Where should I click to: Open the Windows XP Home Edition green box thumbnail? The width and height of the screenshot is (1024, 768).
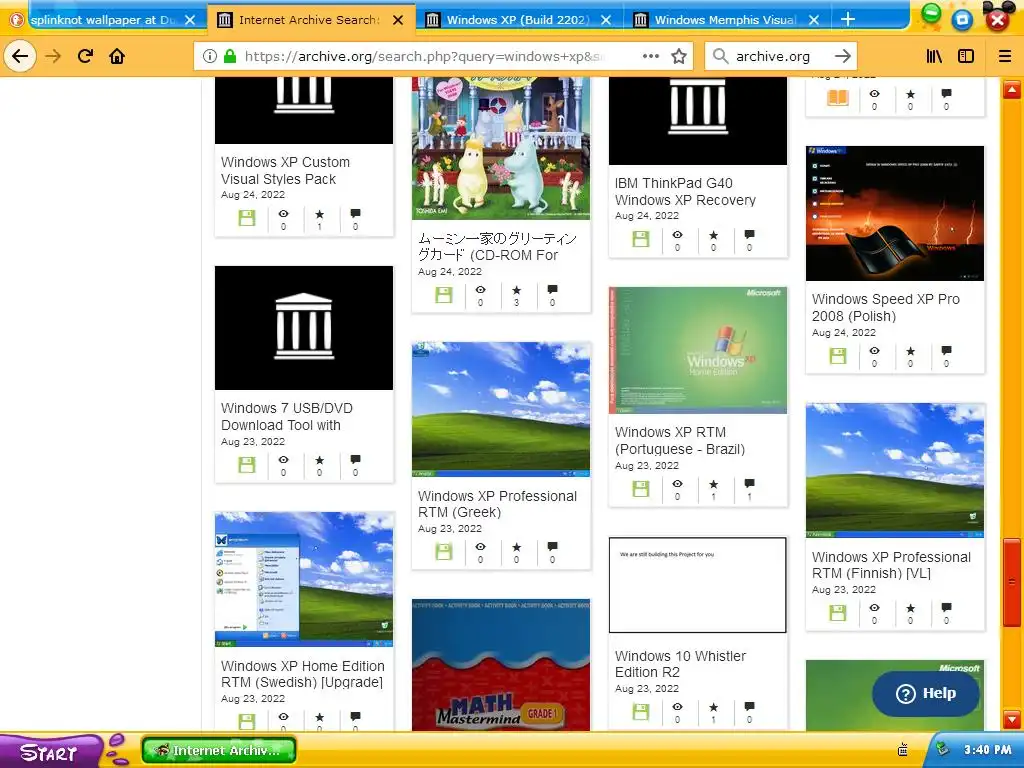coord(697,350)
